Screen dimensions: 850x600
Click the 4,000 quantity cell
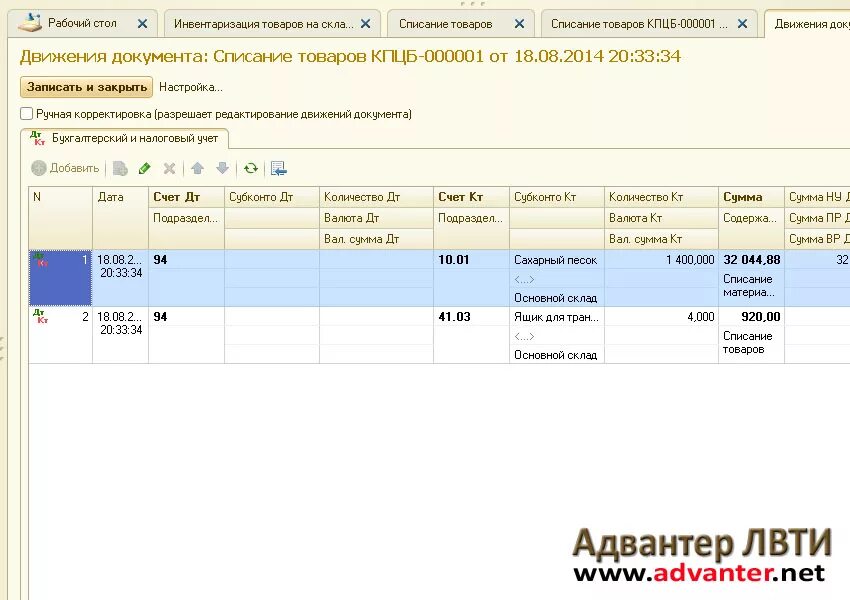(x=661, y=317)
